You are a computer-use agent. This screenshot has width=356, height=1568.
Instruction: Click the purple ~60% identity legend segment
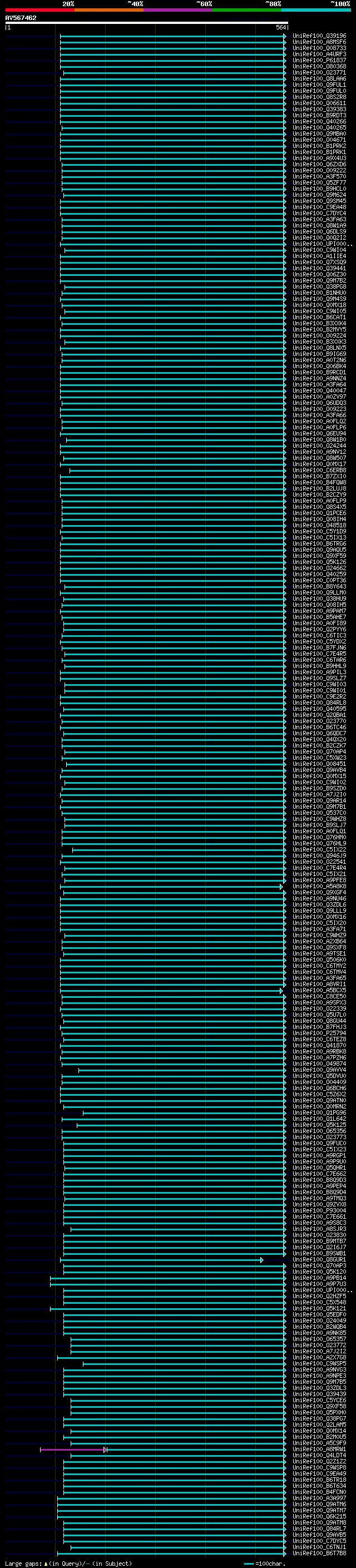click(177, 10)
